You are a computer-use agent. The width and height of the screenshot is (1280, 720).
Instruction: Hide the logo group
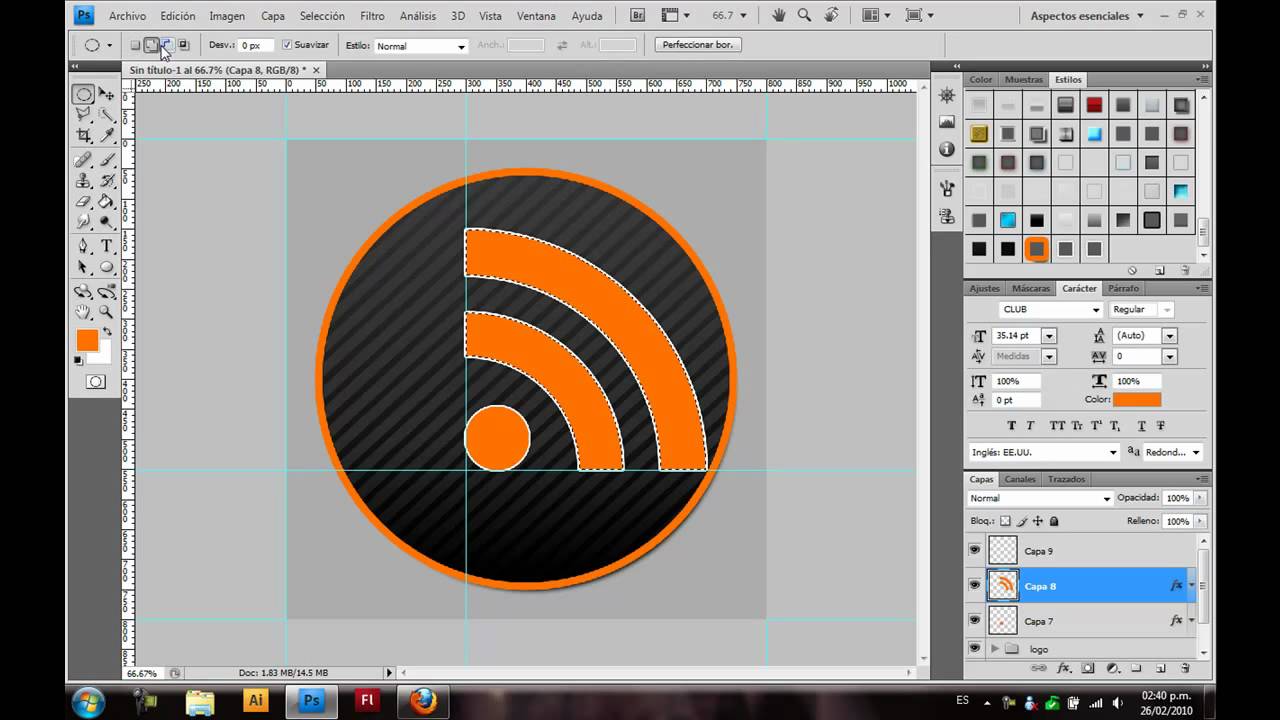pyautogui.click(x=975, y=648)
